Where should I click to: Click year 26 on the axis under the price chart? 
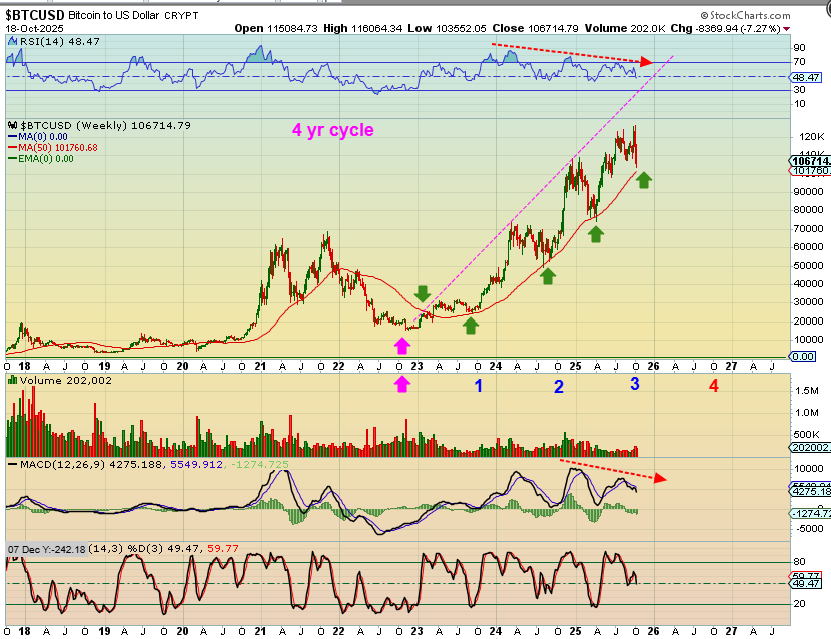pos(653,366)
